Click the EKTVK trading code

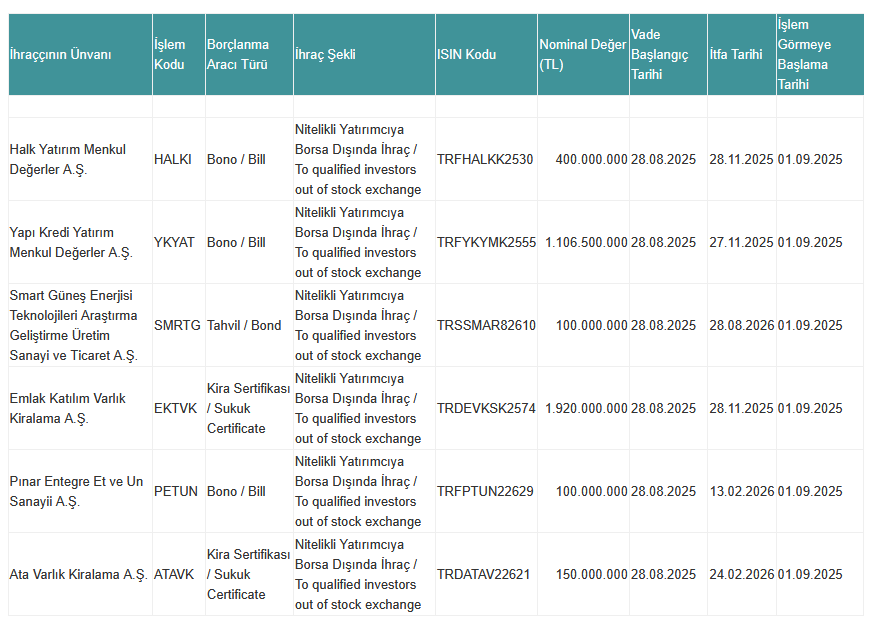175,408
